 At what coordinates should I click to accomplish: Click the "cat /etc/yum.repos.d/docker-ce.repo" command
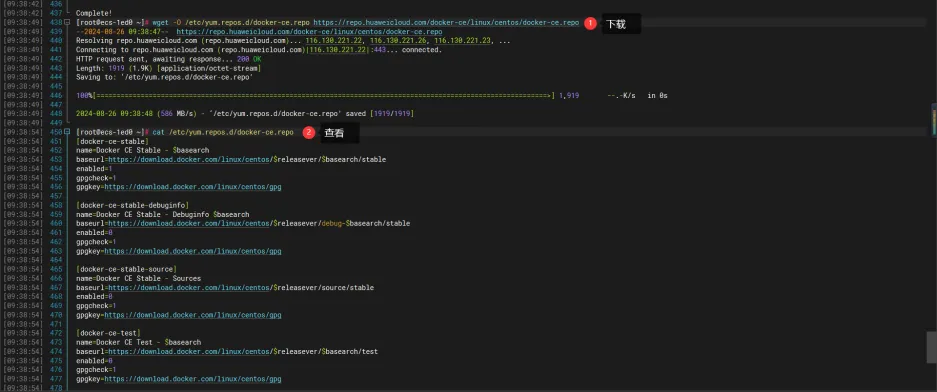click(223, 132)
